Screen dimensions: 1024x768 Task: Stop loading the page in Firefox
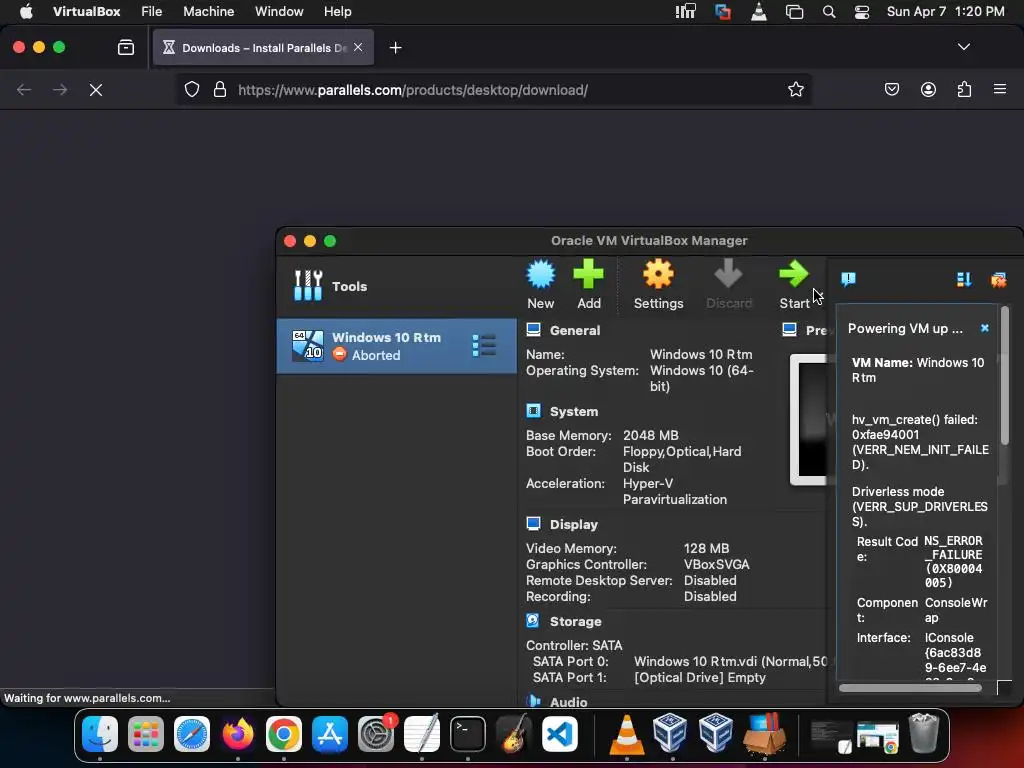pyautogui.click(x=96, y=90)
